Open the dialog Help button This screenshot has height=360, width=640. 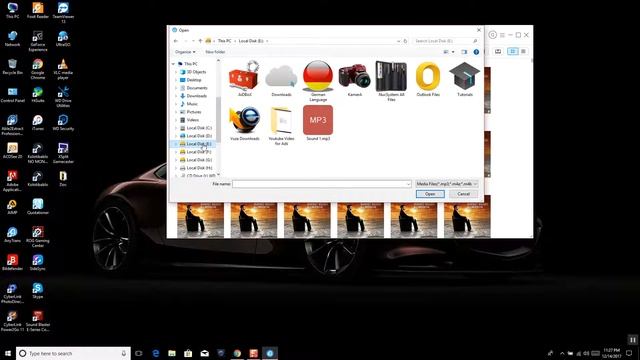point(476,52)
